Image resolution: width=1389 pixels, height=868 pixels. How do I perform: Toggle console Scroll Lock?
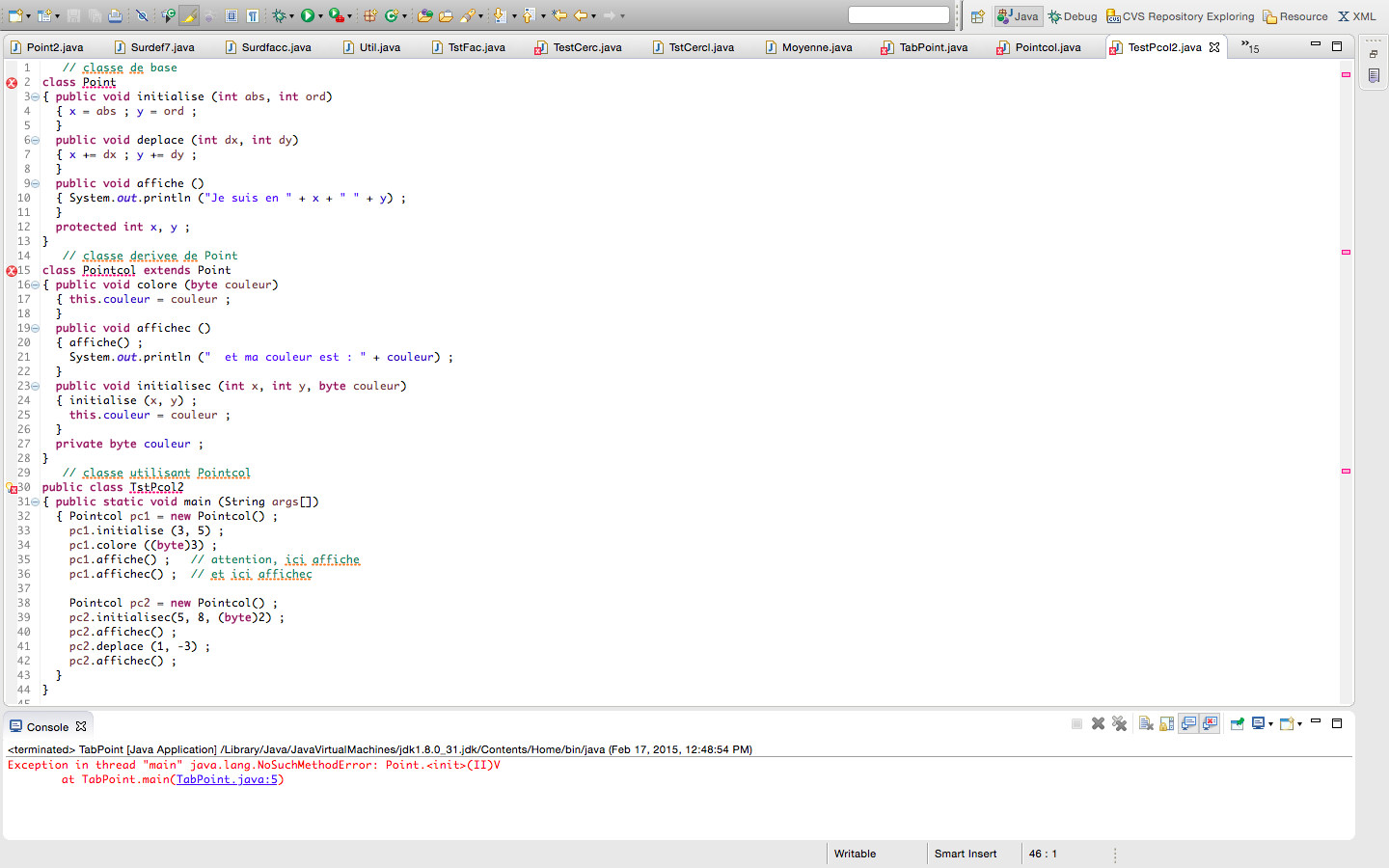(1167, 723)
